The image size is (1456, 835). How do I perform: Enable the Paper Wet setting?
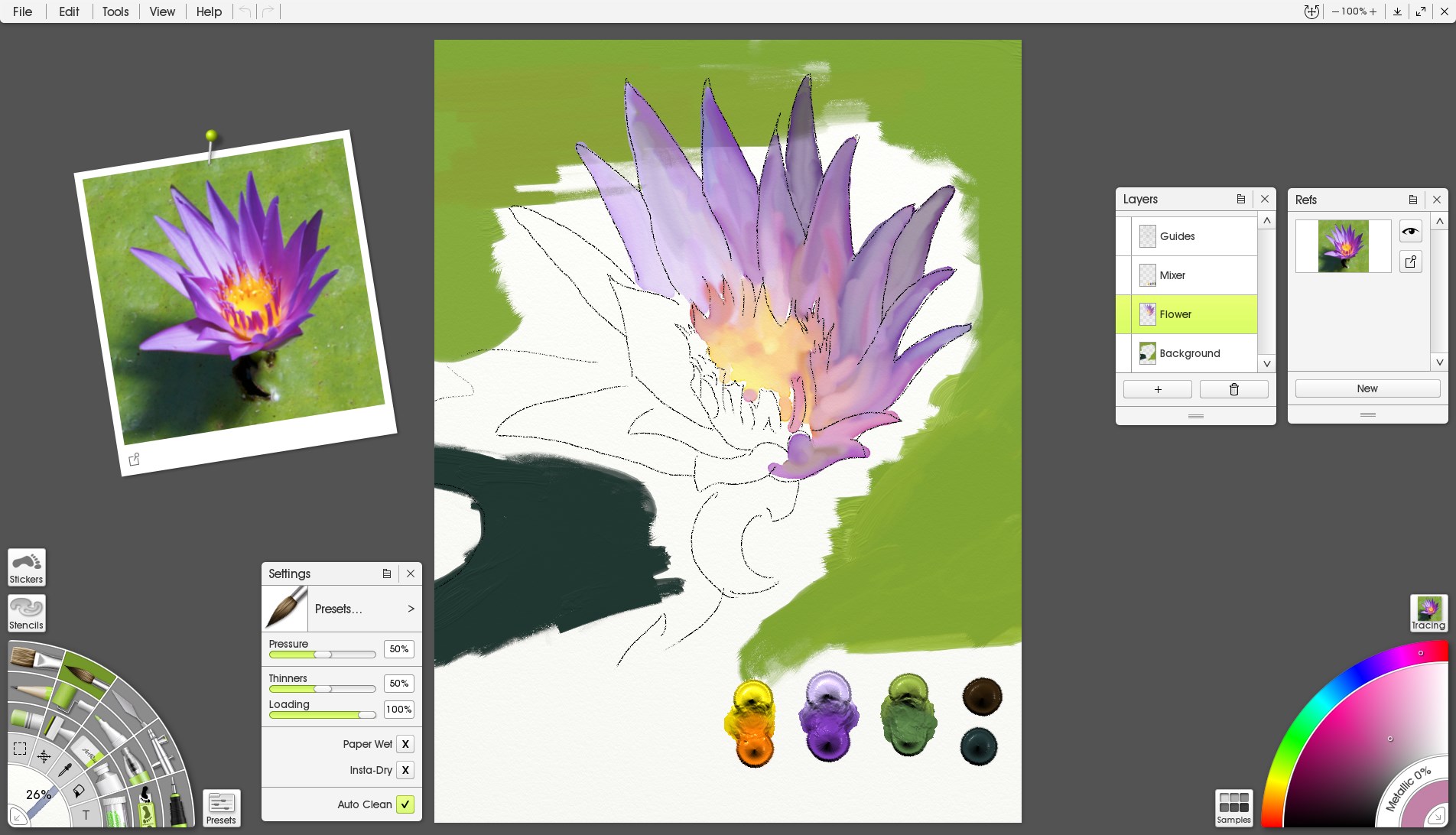(405, 742)
